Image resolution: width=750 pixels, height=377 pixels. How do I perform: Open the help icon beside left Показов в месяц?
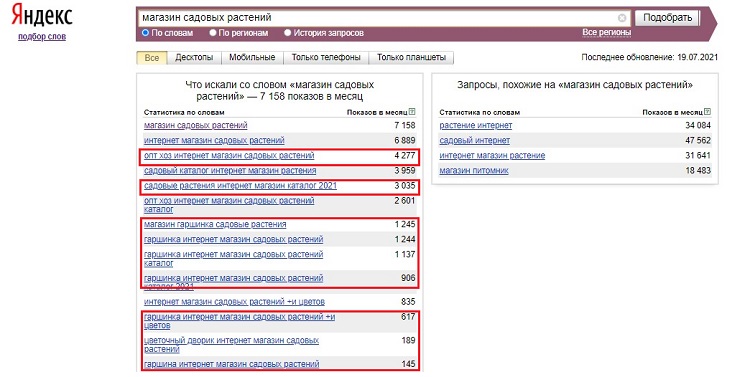(x=412, y=112)
